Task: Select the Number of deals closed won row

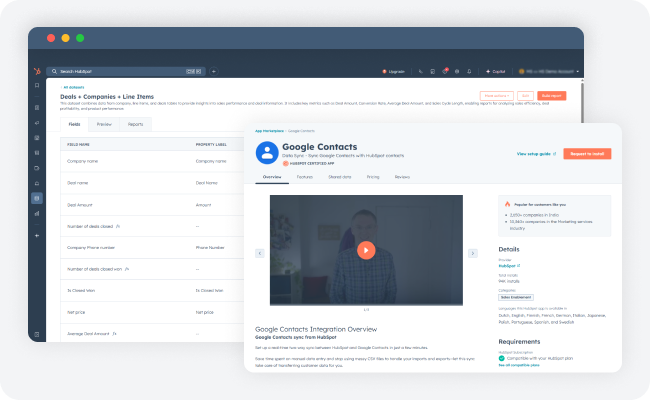Action: 152,269
